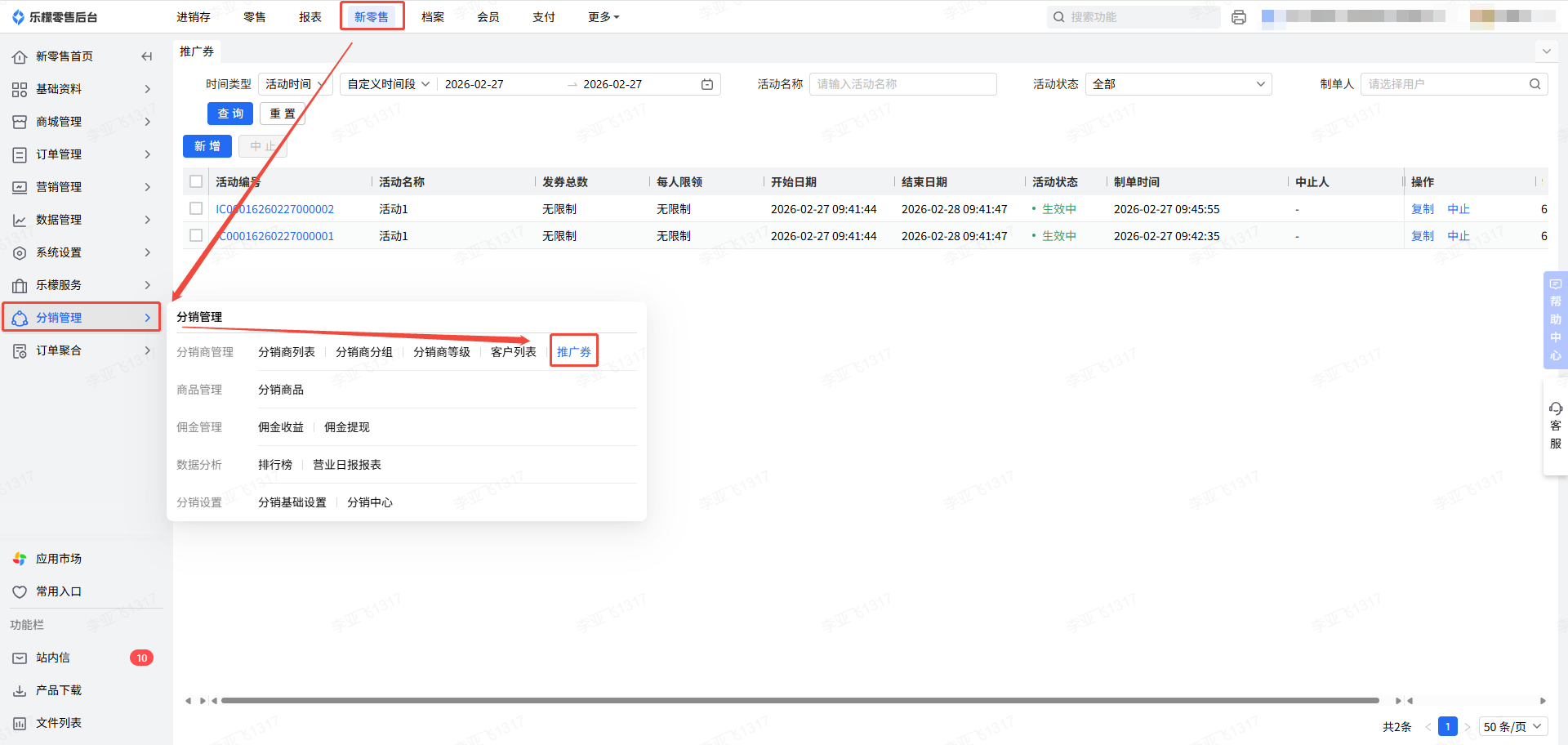Click the start date 2026-02-27 field
Image resolution: width=1568 pixels, height=745 pixels.
click(474, 84)
